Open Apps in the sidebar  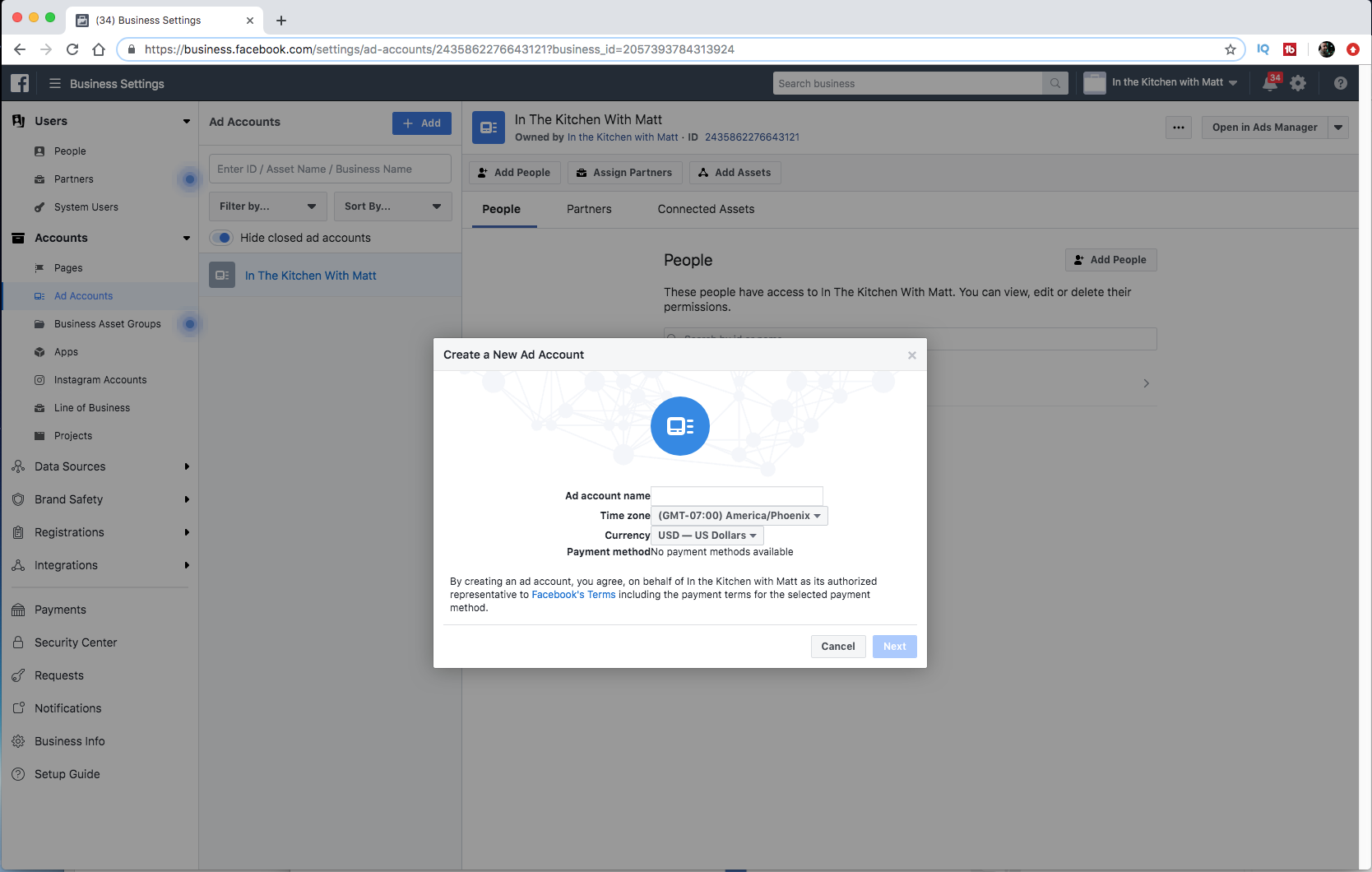66,352
